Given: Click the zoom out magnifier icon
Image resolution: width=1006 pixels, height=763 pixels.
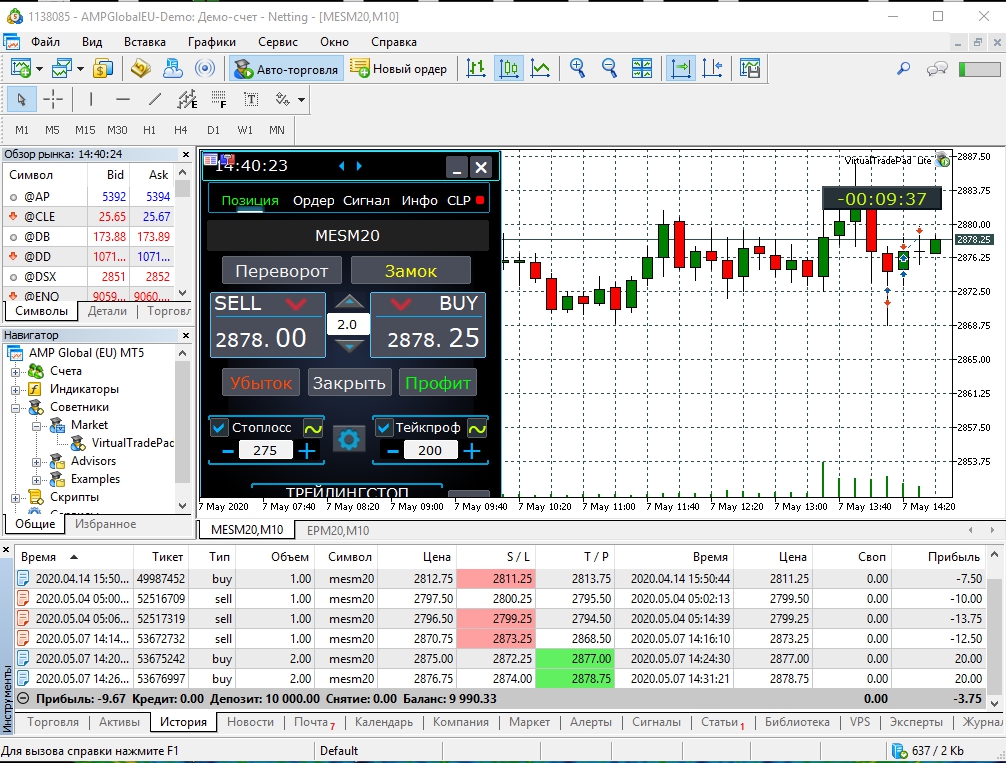Looking at the screenshot, I should click(x=609, y=68).
